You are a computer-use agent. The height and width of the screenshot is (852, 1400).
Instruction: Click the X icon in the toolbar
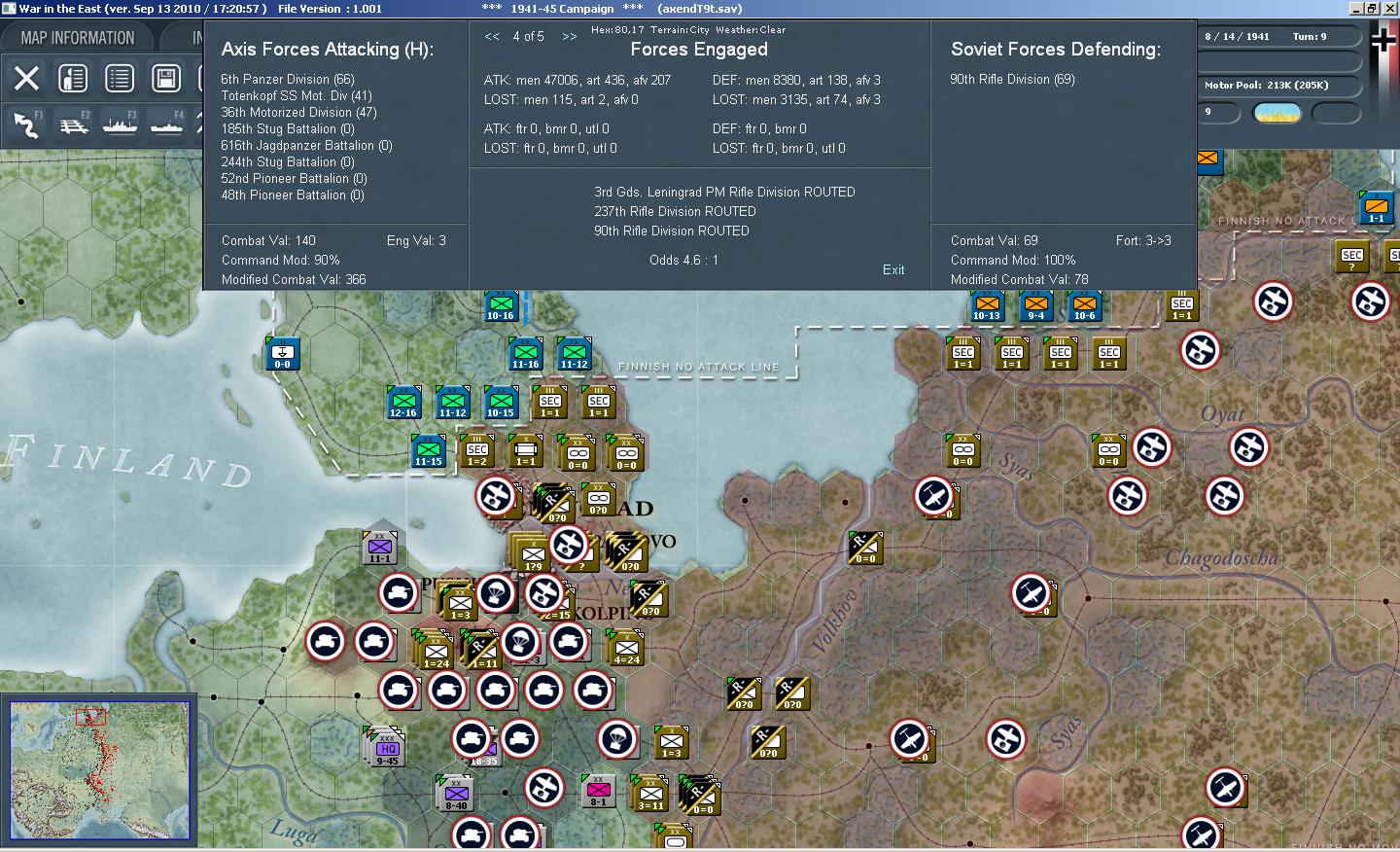[x=26, y=78]
